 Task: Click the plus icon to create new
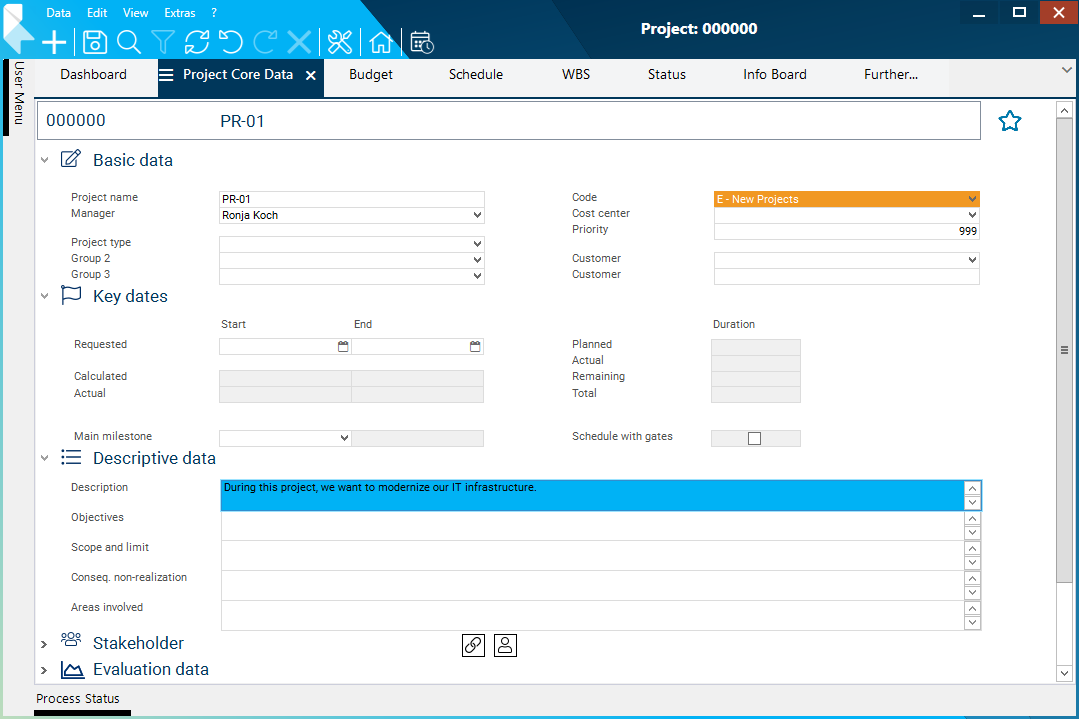(x=54, y=42)
